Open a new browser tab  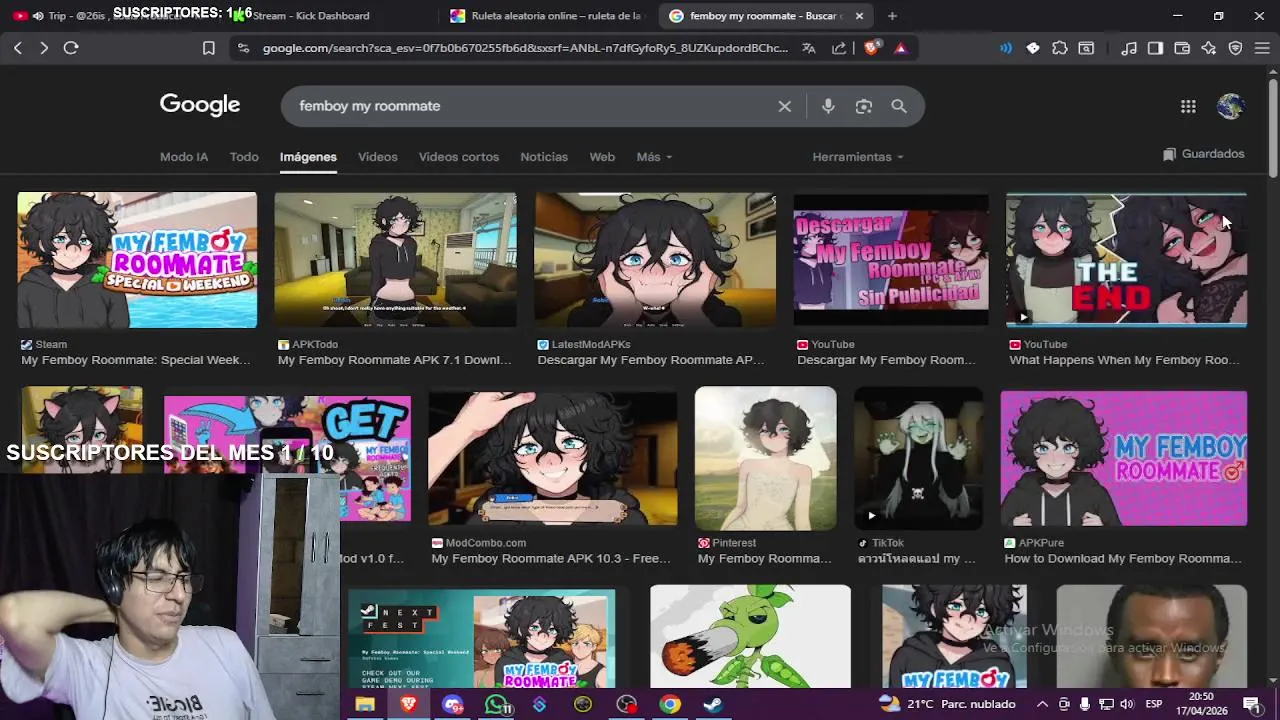(892, 16)
